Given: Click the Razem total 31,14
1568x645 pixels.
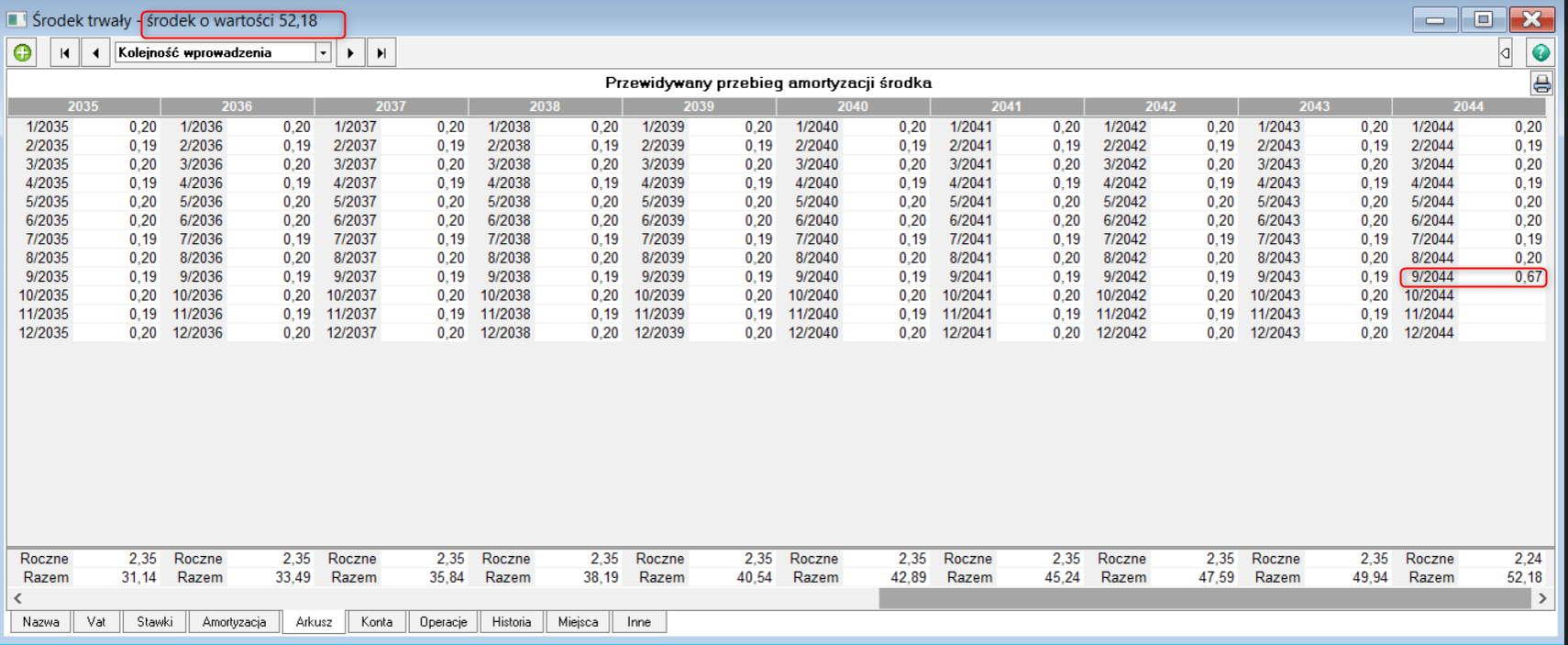Looking at the screenshot, I should point(138,578).
